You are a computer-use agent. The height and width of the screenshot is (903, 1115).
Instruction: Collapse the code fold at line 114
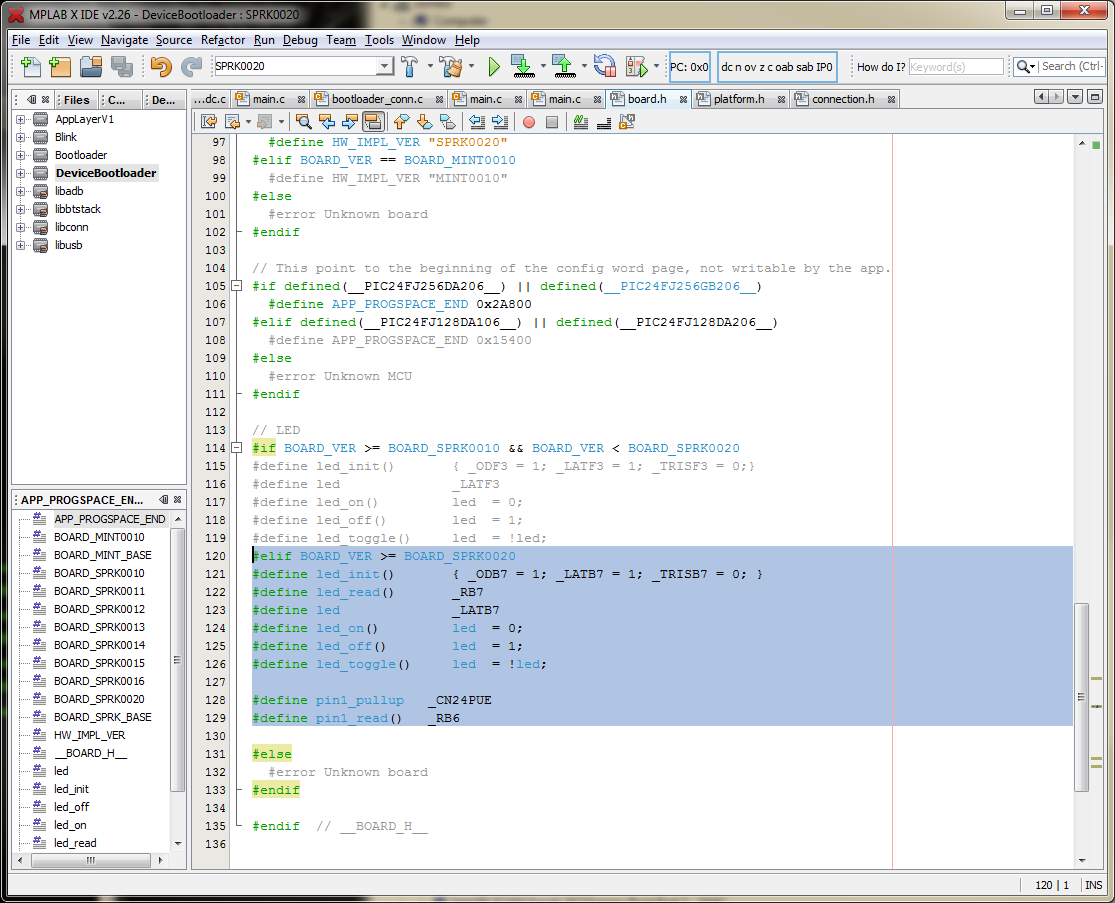tap(237, 448)
